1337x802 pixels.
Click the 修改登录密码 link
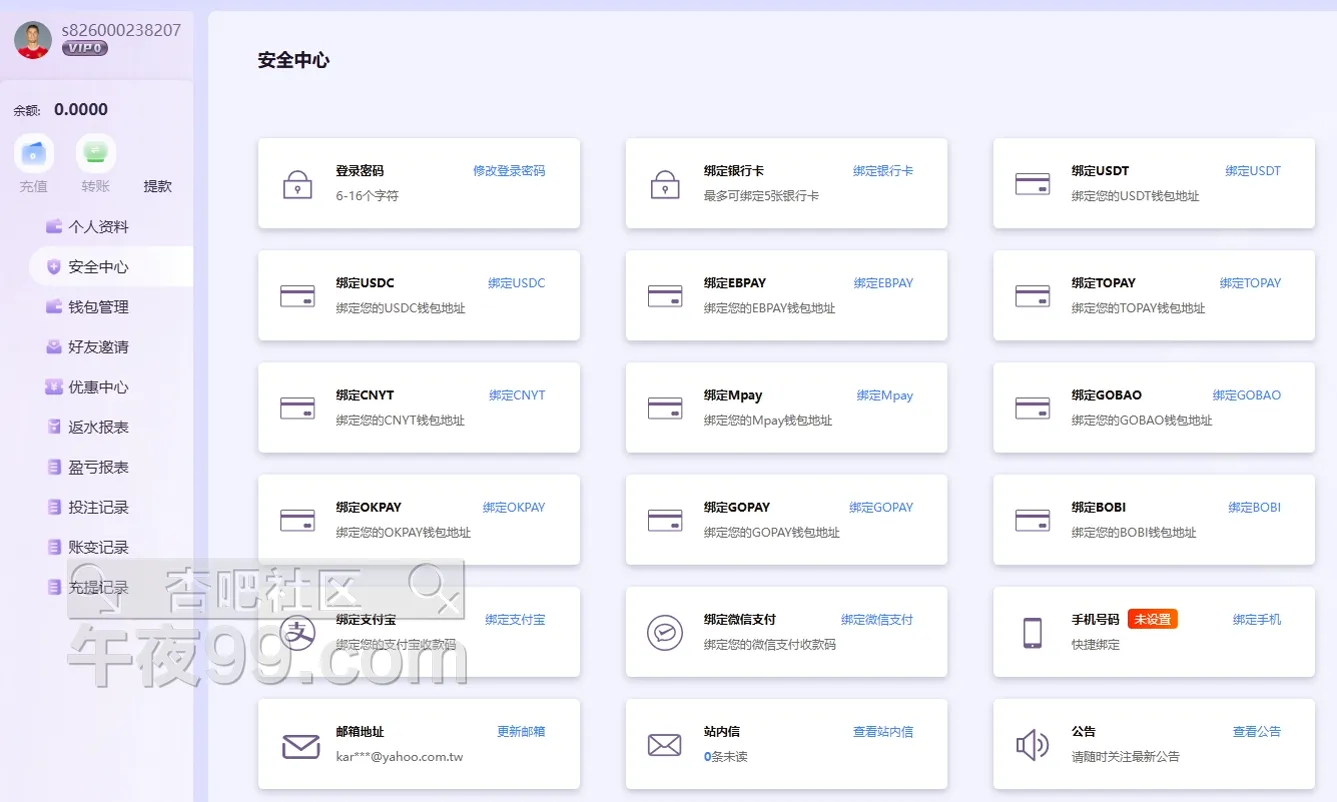pos(509,171)
